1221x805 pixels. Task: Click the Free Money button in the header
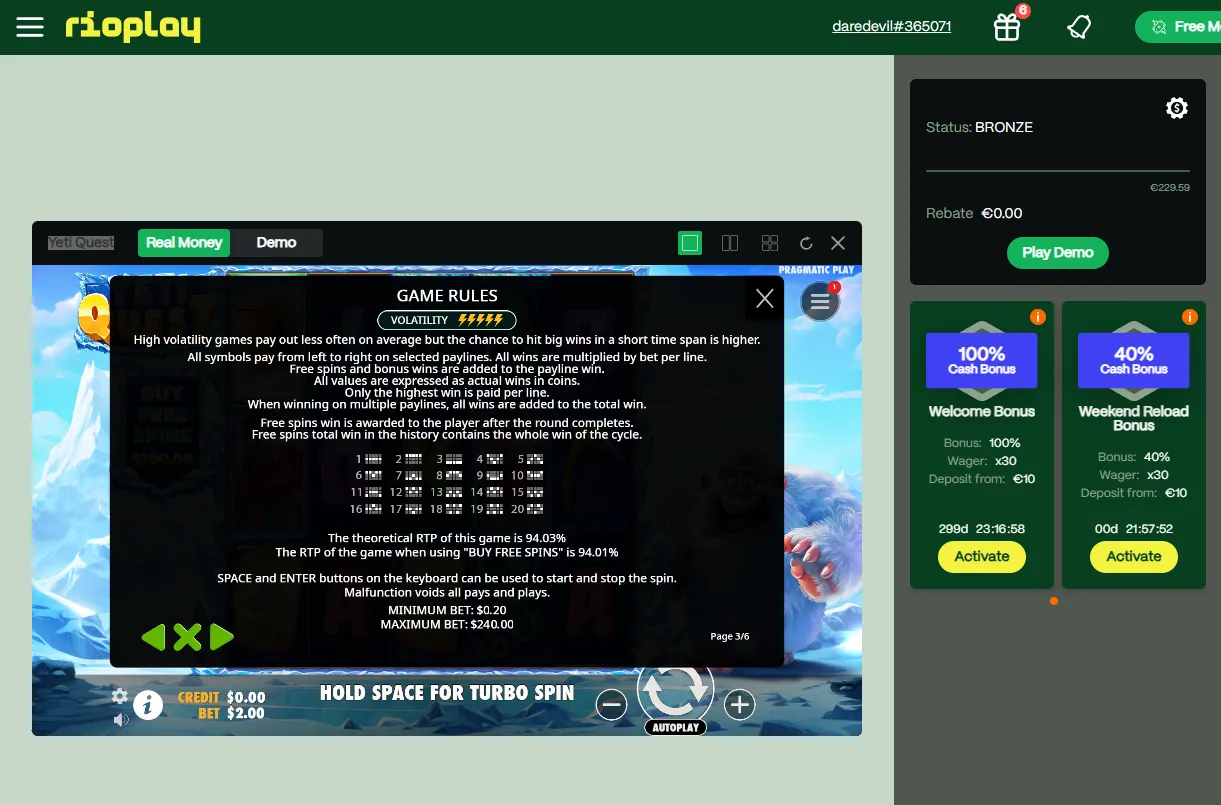coord(1178,27)
